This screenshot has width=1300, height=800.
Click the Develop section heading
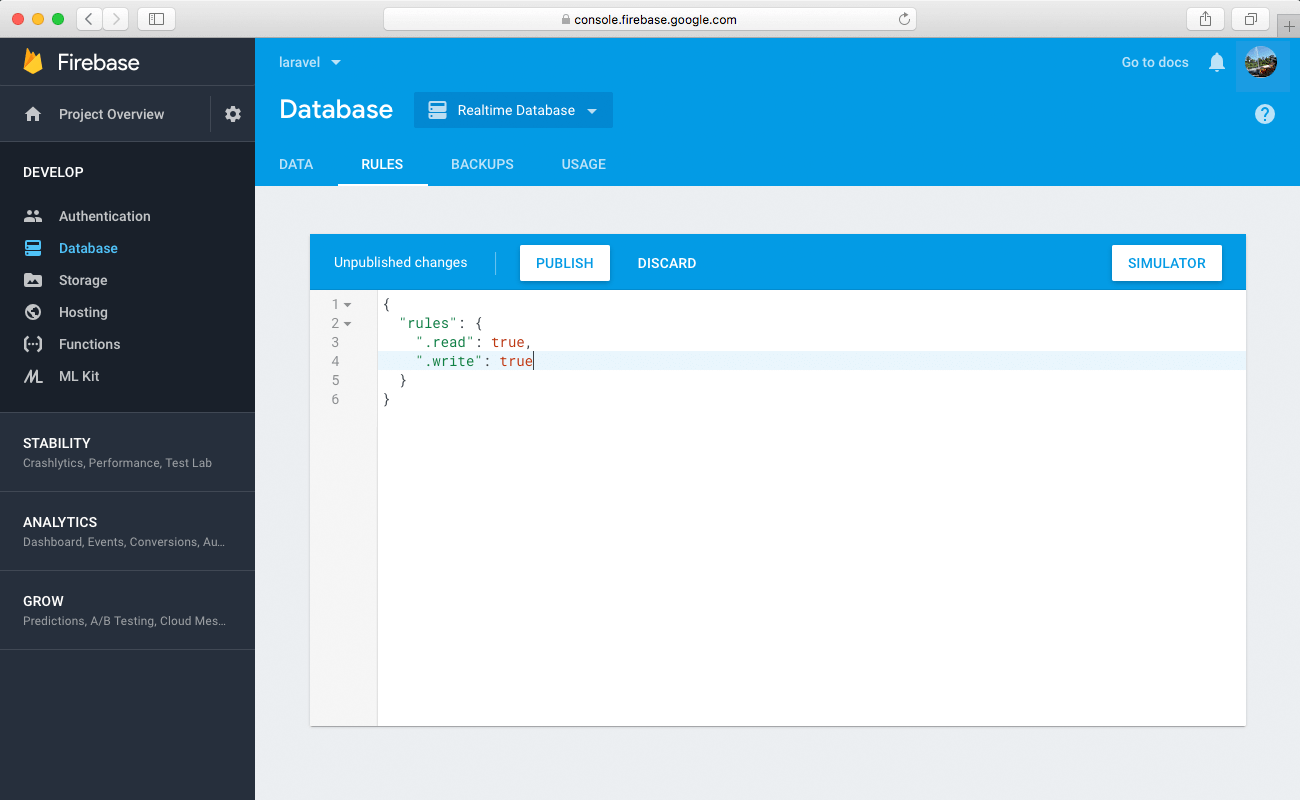53,172
